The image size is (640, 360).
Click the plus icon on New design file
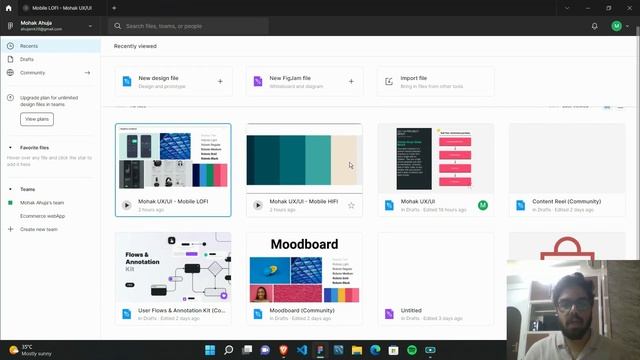(x=220, y=82)
